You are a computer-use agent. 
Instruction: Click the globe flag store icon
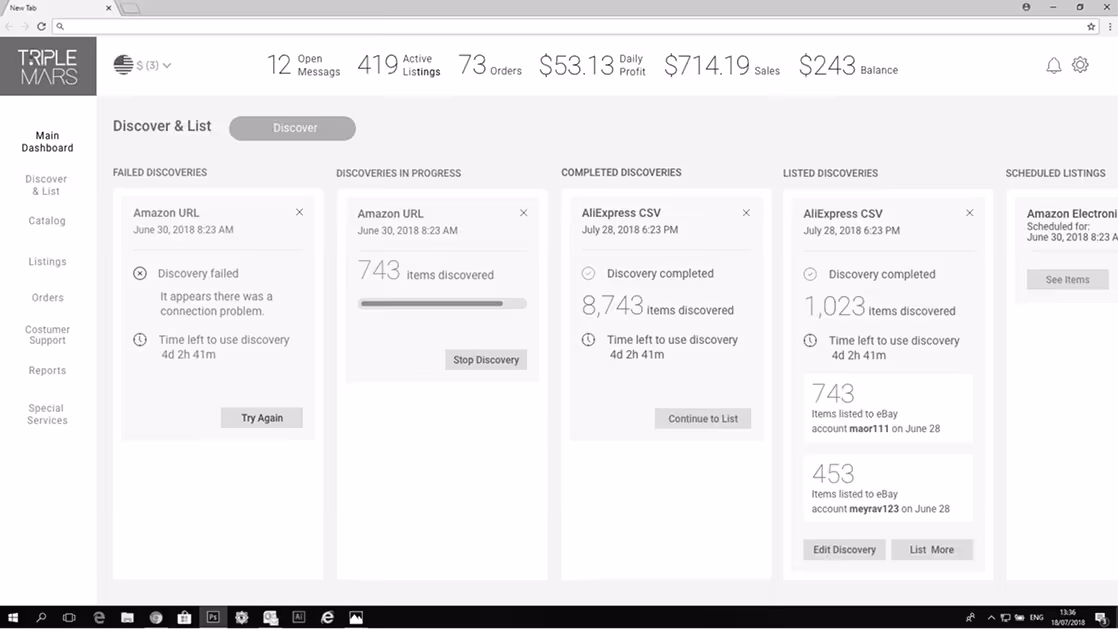tap(123, 65)
